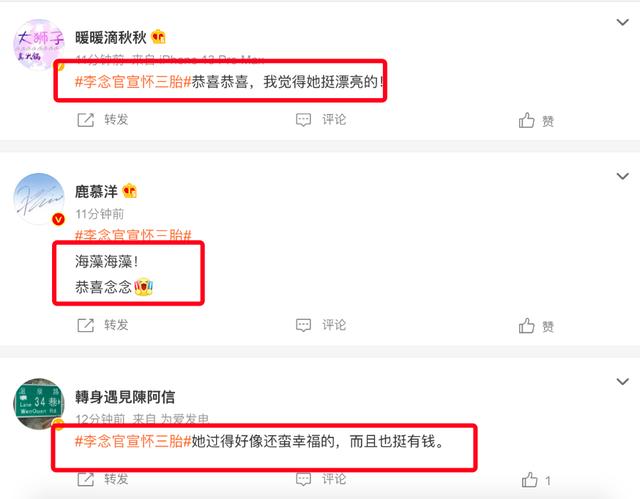Like 鹿慕洋's post with thumbs-up

527,326
